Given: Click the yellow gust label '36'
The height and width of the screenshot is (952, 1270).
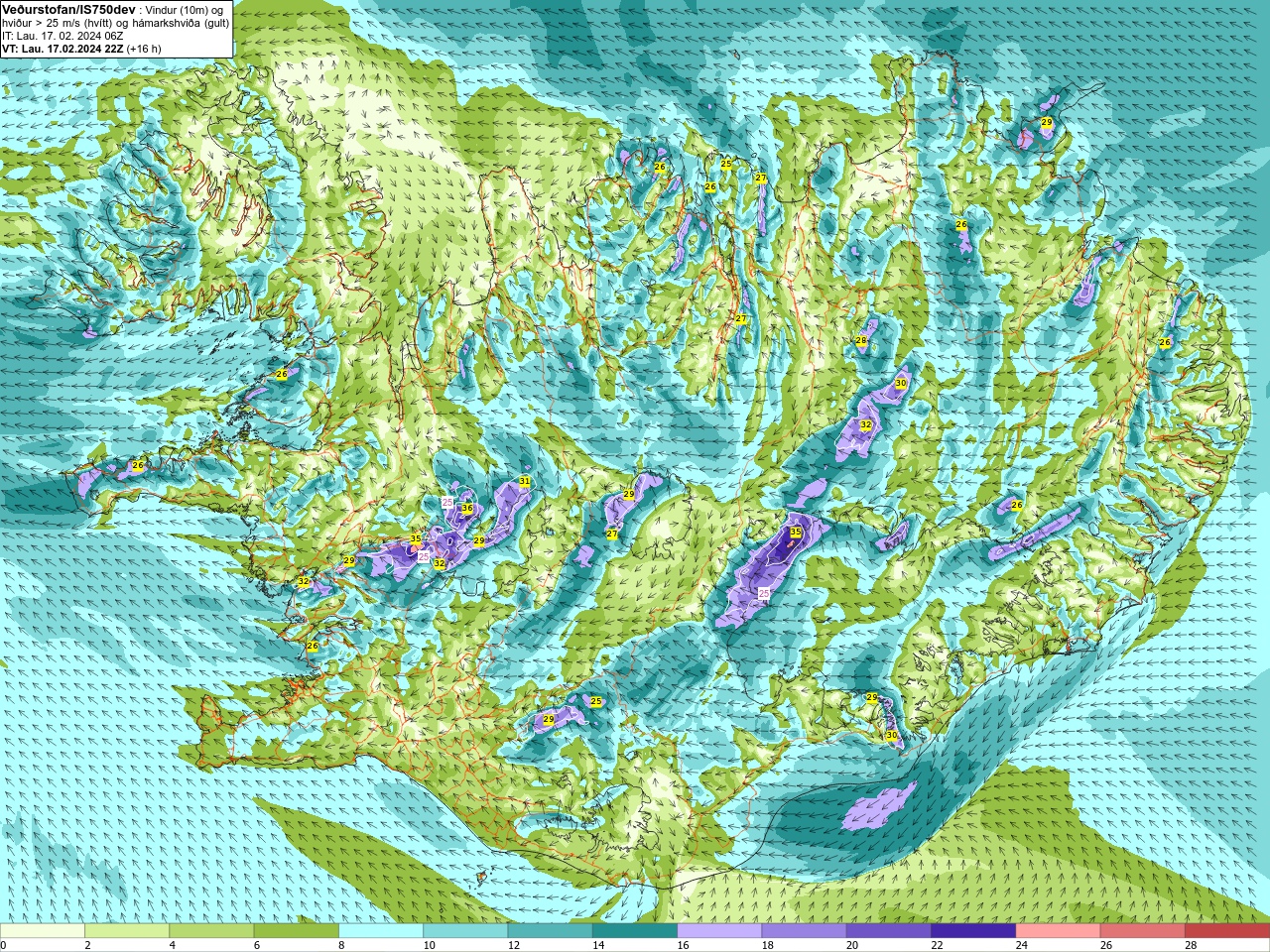Looking at the screenshot, I should tap(467, 509).
